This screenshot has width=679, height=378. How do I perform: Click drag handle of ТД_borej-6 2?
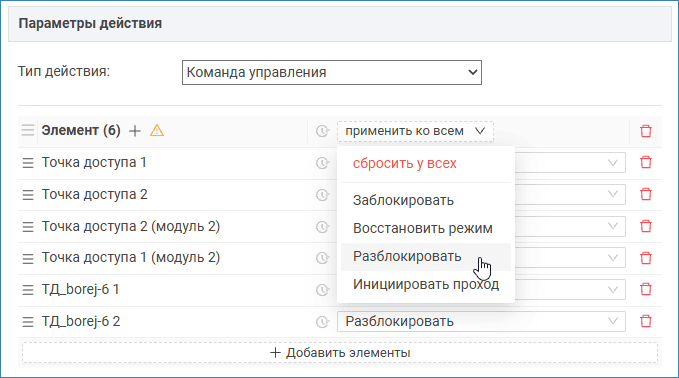pyautogui.click(x=28, y=322)
